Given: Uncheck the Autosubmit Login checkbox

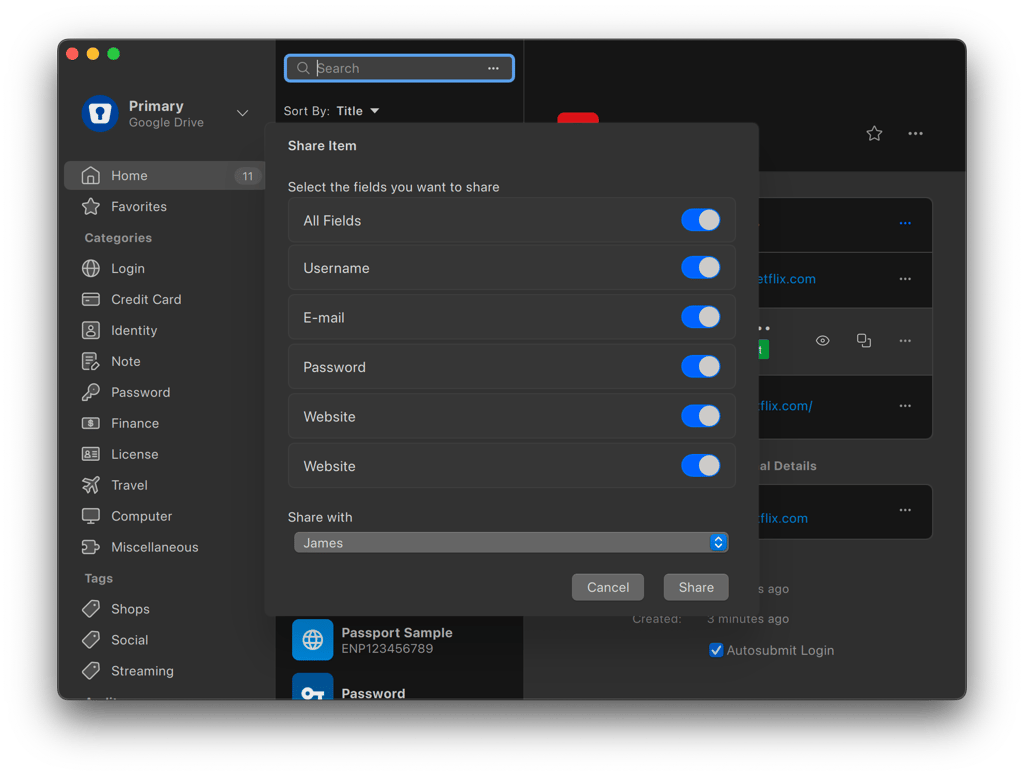Looking at the screenshot, I should click(x=716, y=650).
